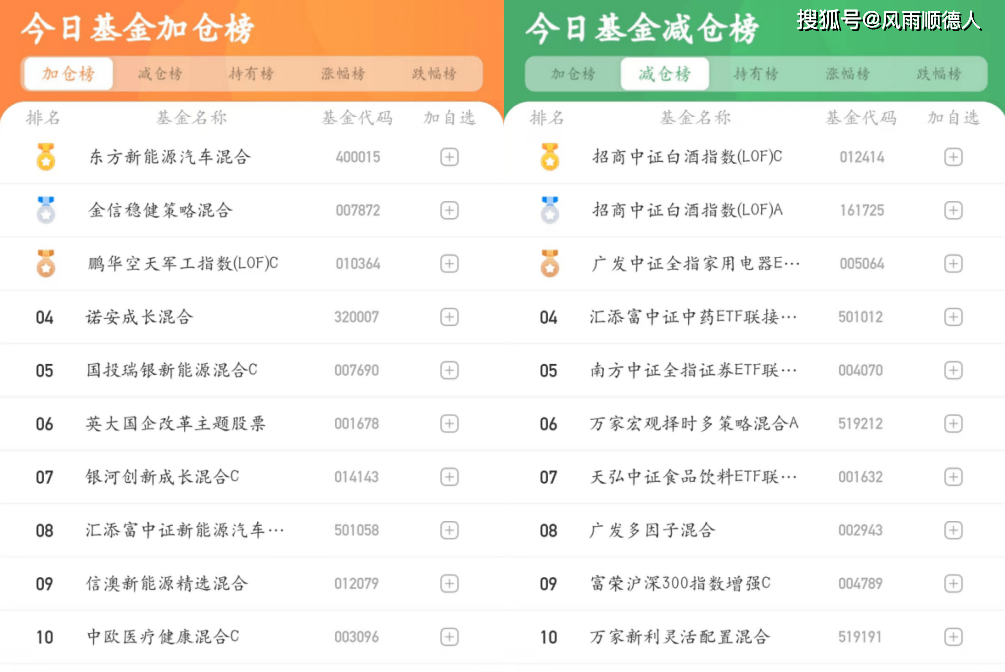Add 招商中证白酒指数(LOF)C to watchlist
This screenshot has height=672, width=1005.
coord(953,157)
